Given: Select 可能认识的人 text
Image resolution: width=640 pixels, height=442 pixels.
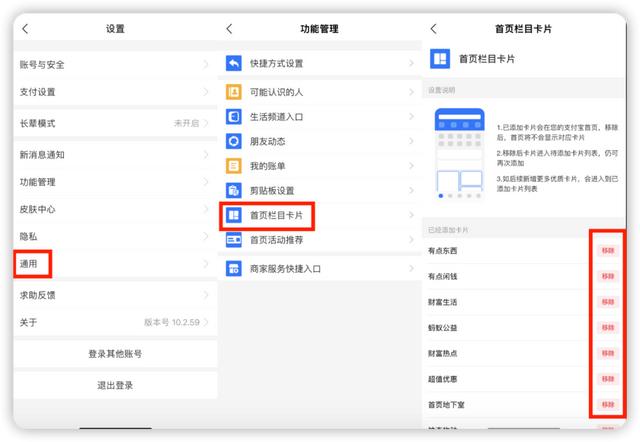Looking at the screenshot, I should [x=276, y=92].
